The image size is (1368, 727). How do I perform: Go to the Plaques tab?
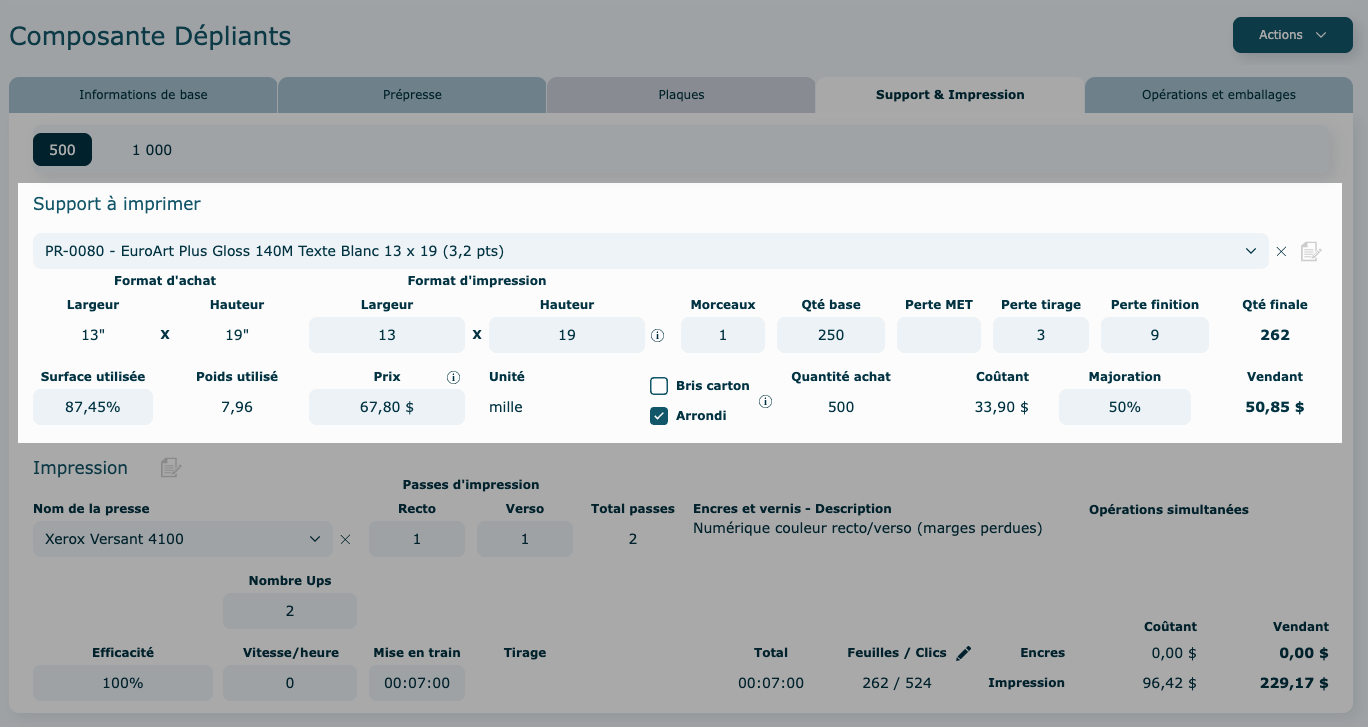(x=681, y=95)
